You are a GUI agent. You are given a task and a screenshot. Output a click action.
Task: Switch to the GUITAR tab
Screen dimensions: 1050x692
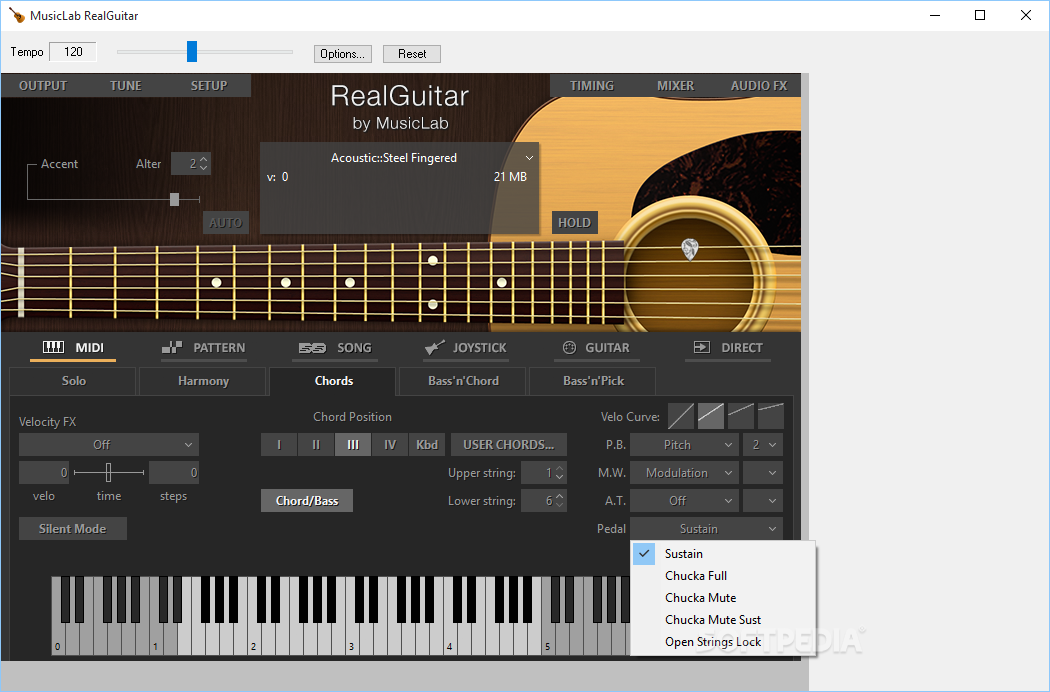pyautogui.click(x=596, y=348)
